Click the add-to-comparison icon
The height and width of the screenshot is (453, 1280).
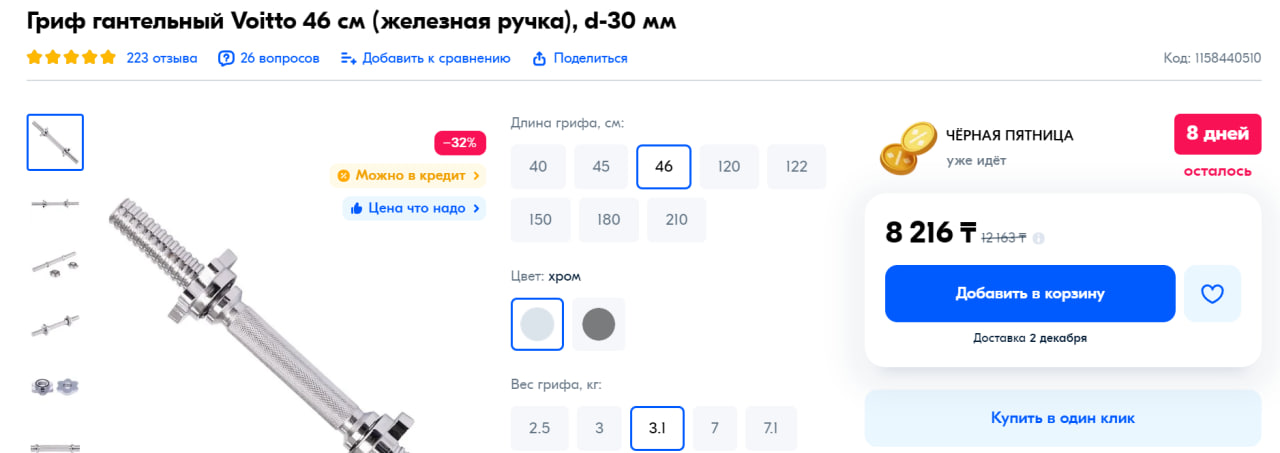(x=349, y=59)
